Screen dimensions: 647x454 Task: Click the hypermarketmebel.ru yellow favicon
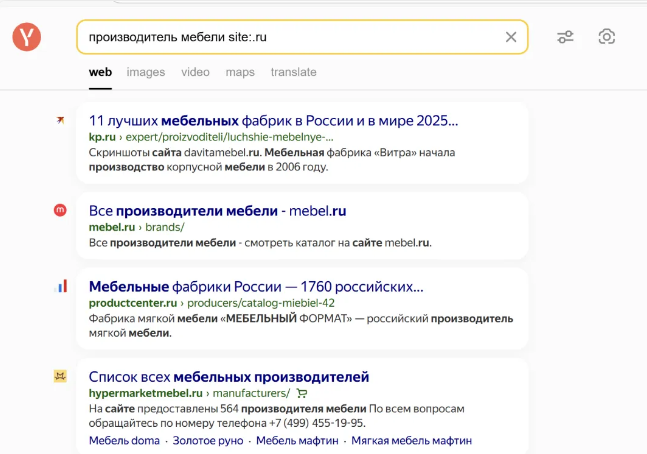60,376
